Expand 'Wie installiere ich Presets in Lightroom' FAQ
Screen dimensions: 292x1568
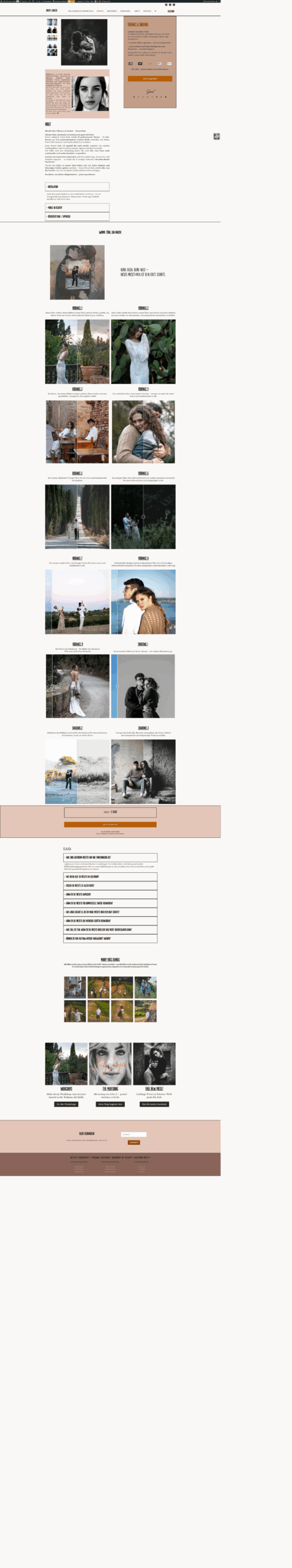110,876
